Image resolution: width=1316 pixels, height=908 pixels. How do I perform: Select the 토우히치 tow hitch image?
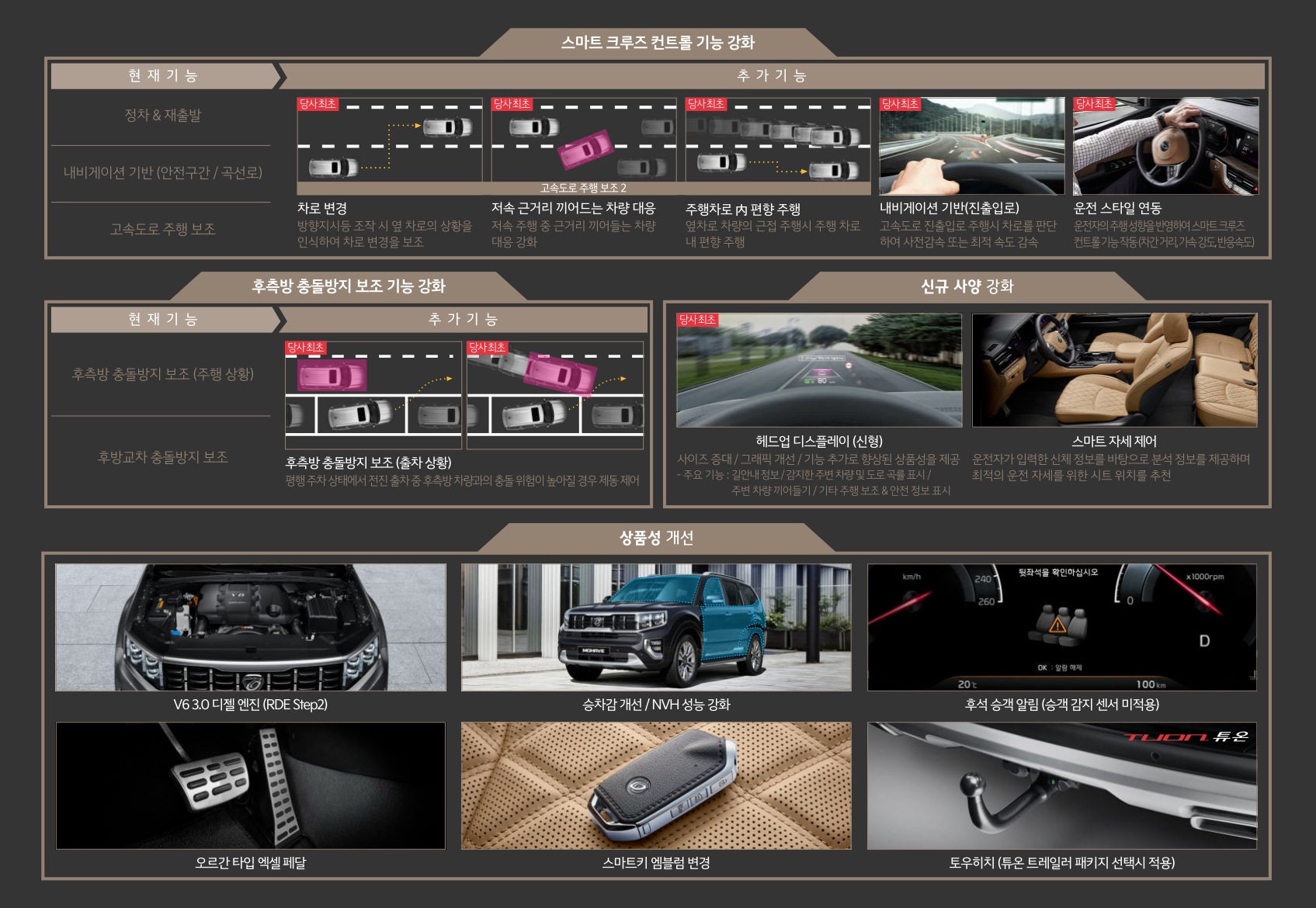(1061, 785)
